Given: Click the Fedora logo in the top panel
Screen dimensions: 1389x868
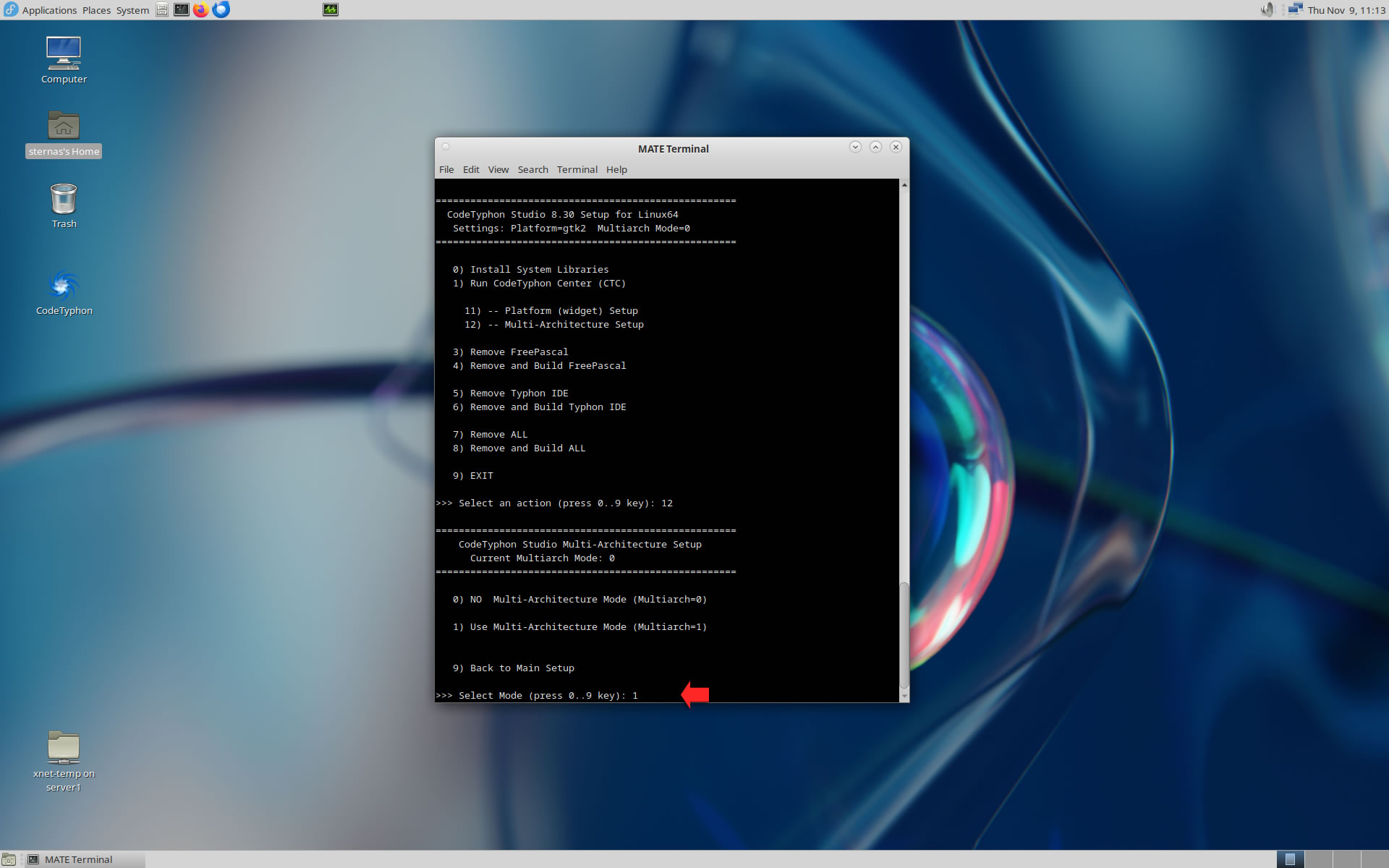Looking at the screenshot, I should [11, 9].
